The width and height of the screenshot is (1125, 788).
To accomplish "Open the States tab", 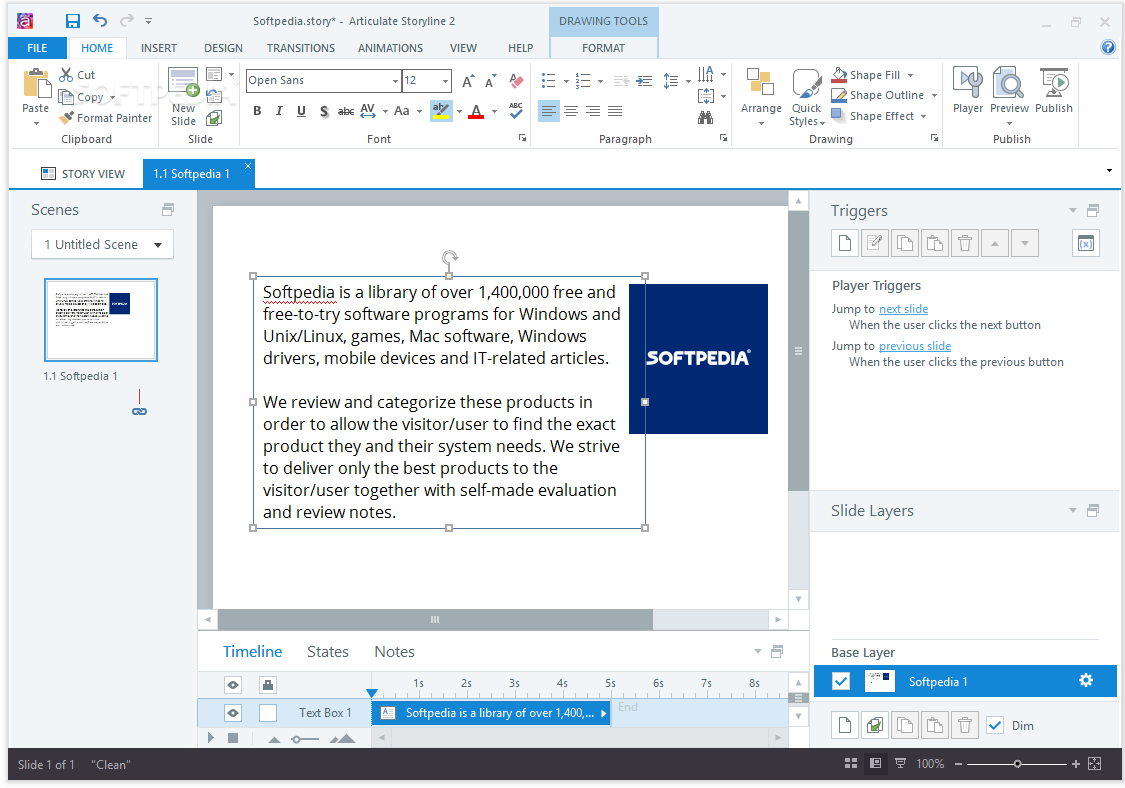I will coord(328,652).
